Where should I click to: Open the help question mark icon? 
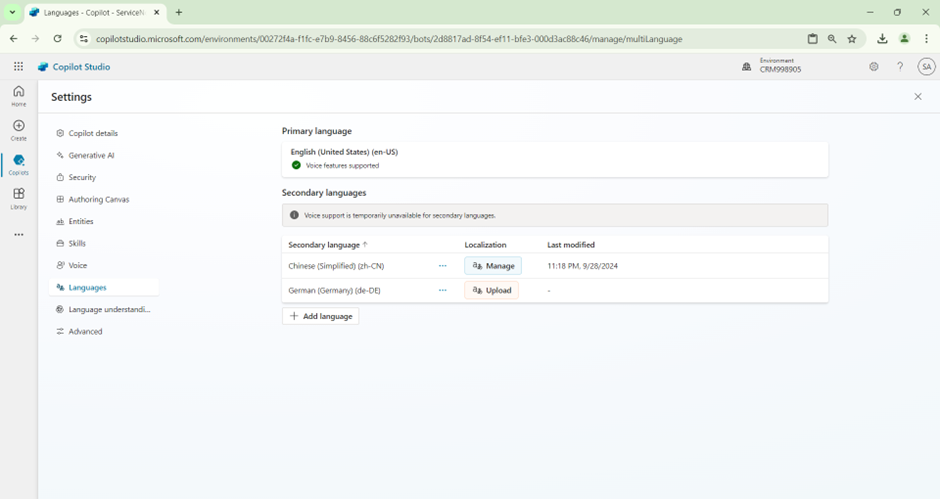900,67
